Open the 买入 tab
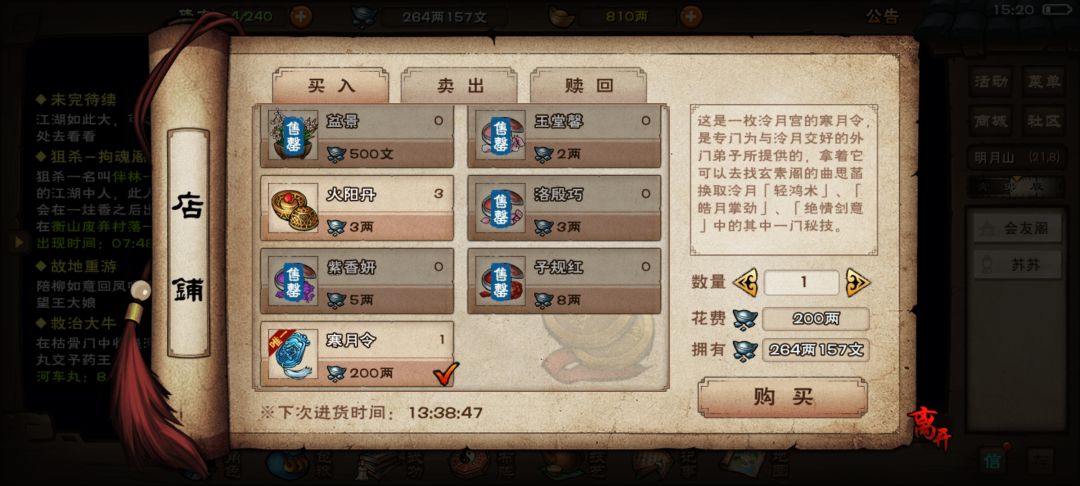1080x486 pixels. [x=331, y=85]
